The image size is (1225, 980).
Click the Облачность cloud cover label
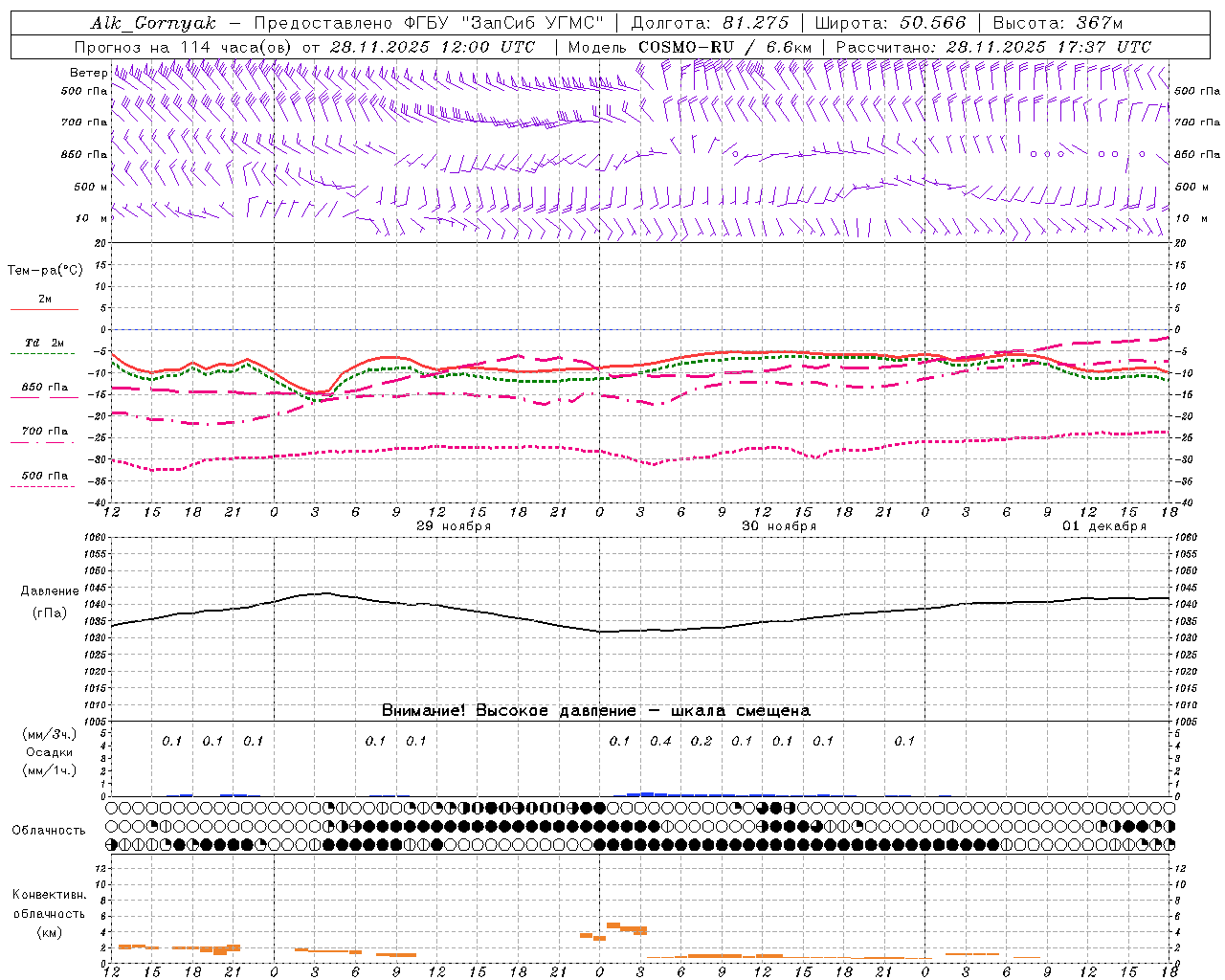coord(49,831)
